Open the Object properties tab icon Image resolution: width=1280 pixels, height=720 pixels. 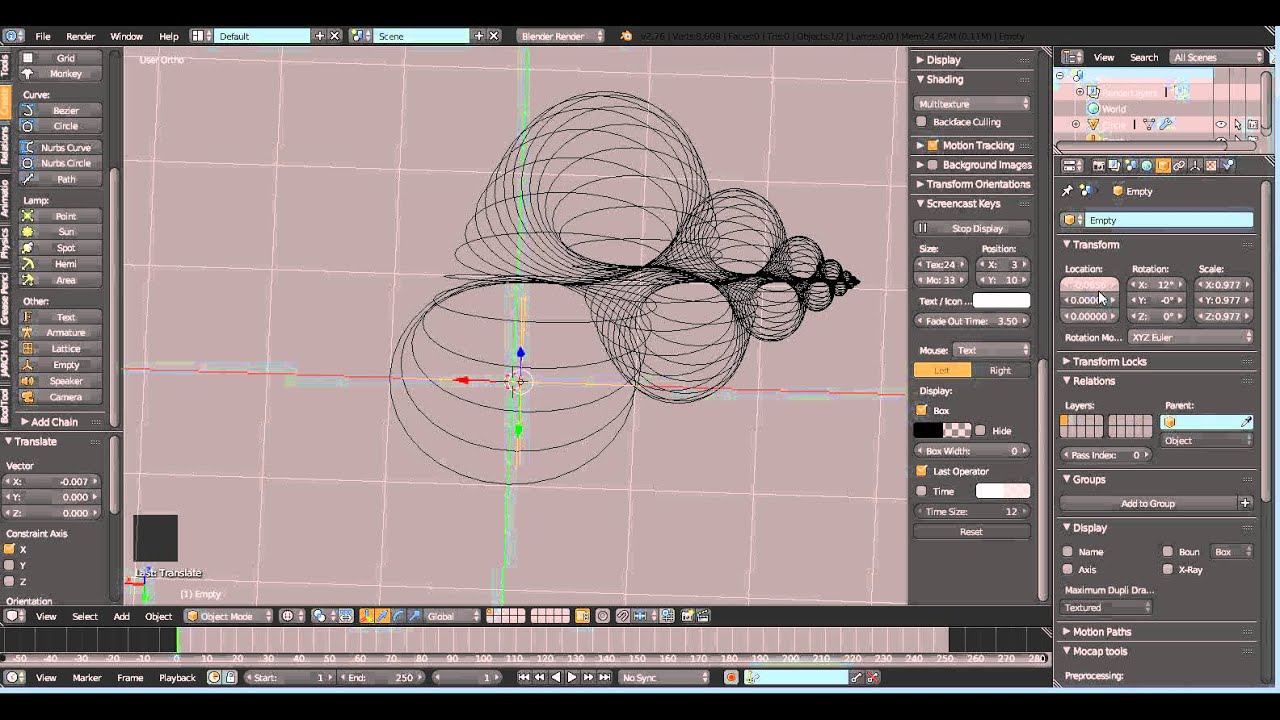(x=1163, y=166)
